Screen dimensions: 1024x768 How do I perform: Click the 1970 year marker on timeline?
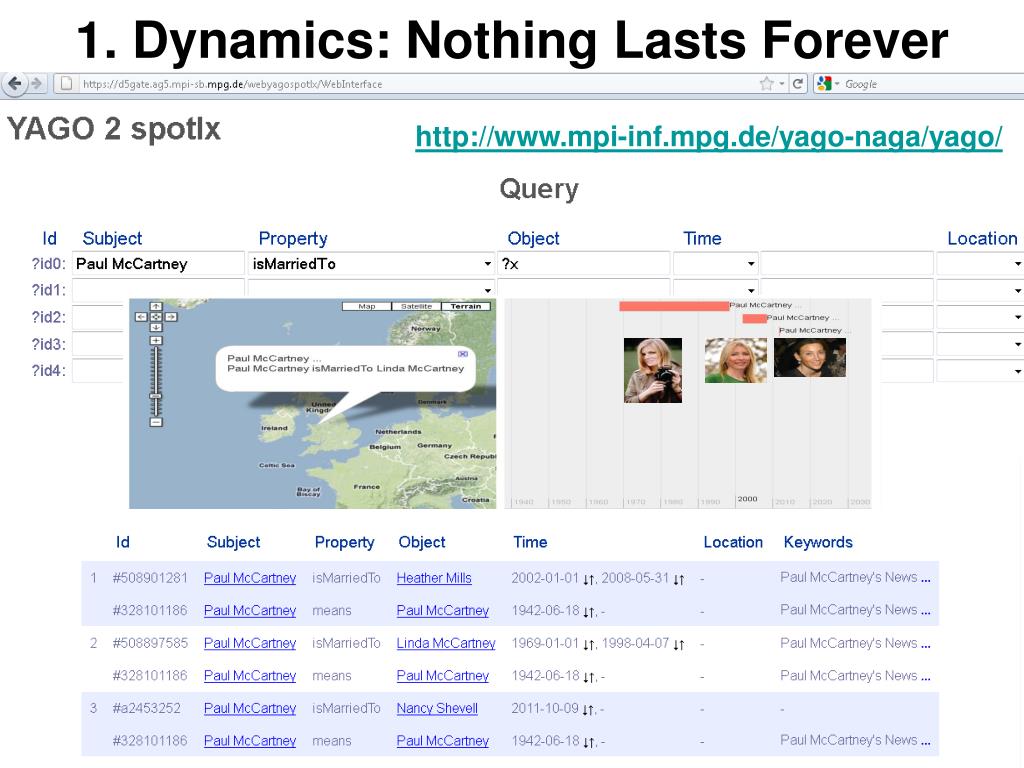pos(635,502)
